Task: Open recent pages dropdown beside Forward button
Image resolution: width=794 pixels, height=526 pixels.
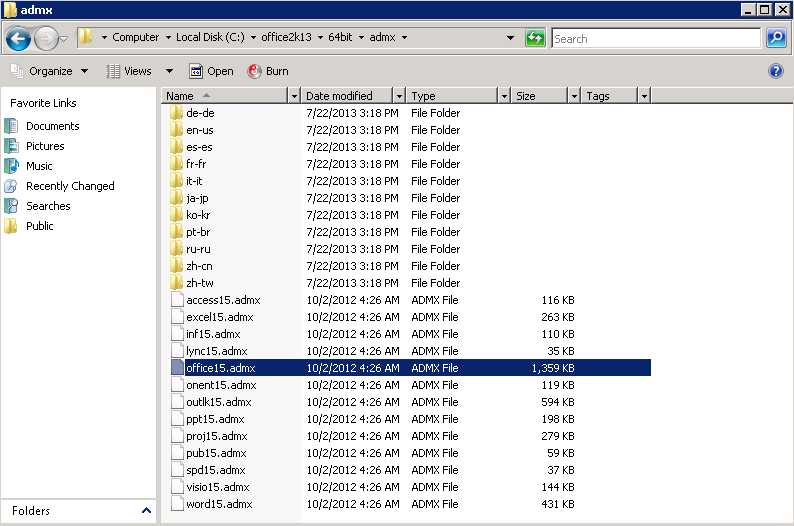Action: coord(64,38)
